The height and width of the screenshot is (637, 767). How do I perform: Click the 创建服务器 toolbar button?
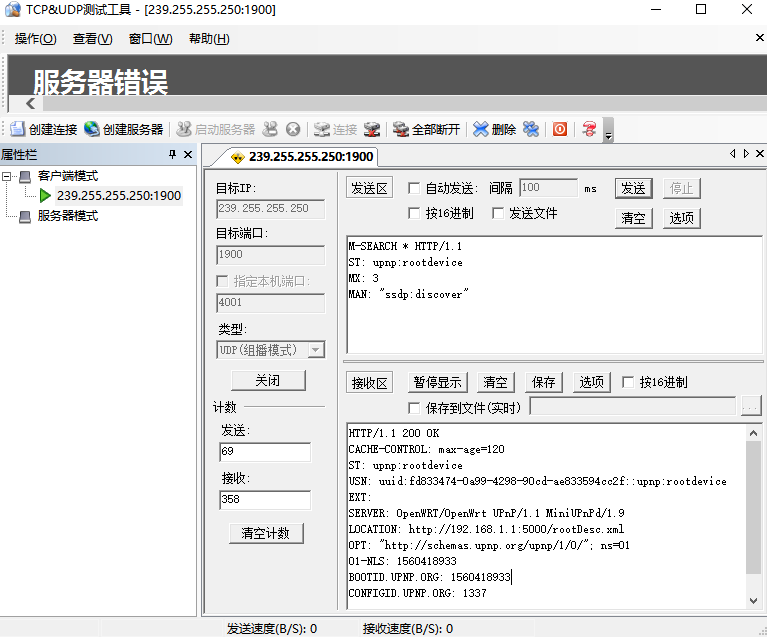[123, 129]
